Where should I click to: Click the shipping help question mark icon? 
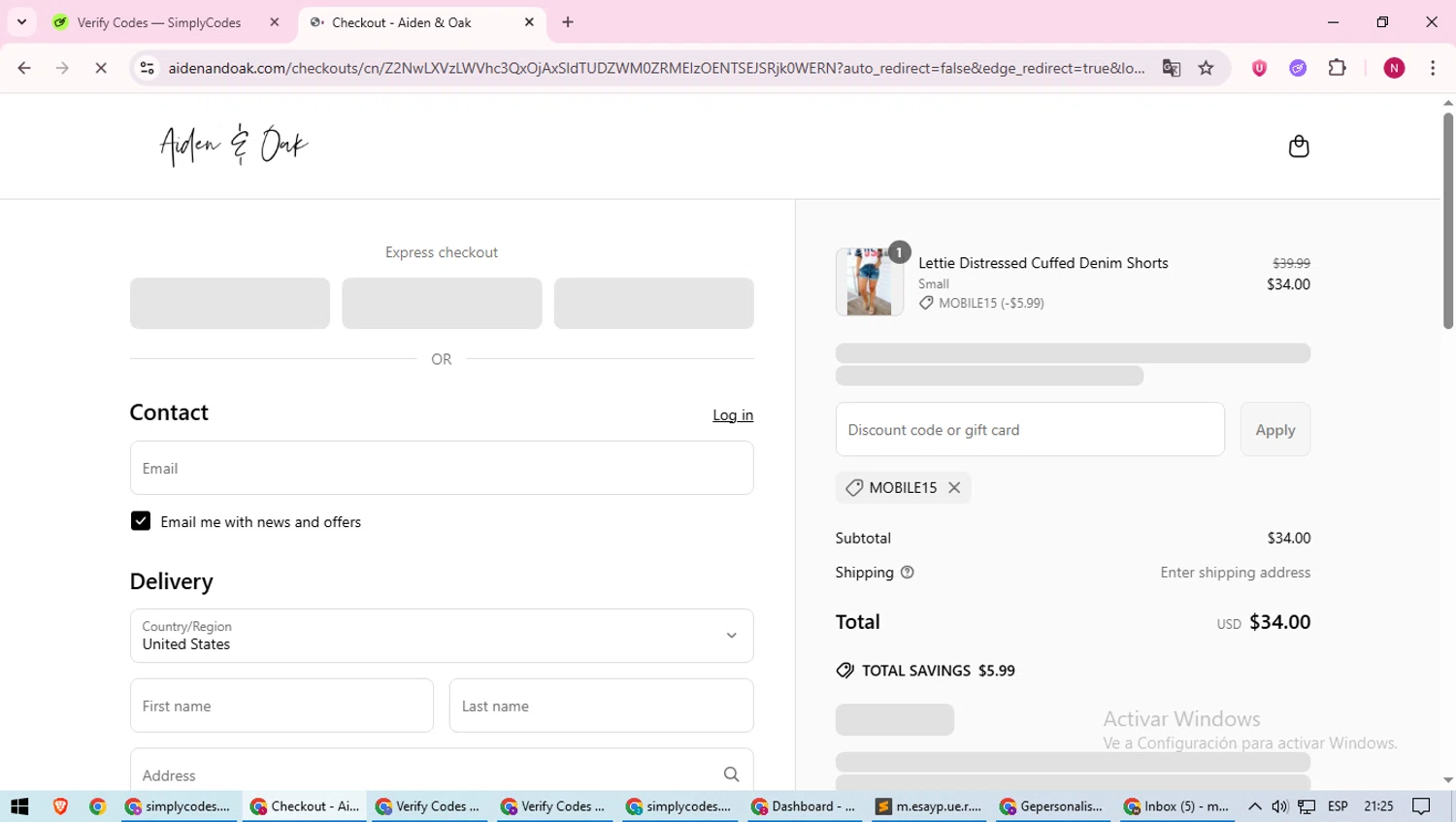click(908, 573)
